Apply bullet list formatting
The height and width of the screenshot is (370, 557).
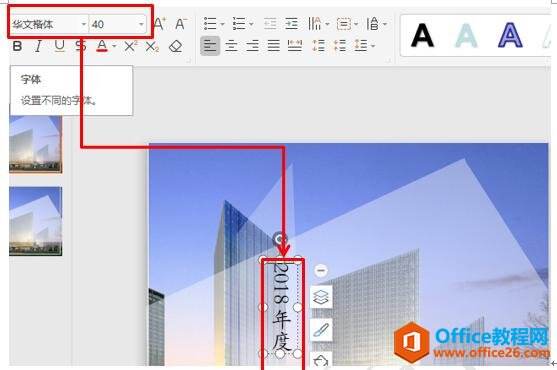point(210,24)
